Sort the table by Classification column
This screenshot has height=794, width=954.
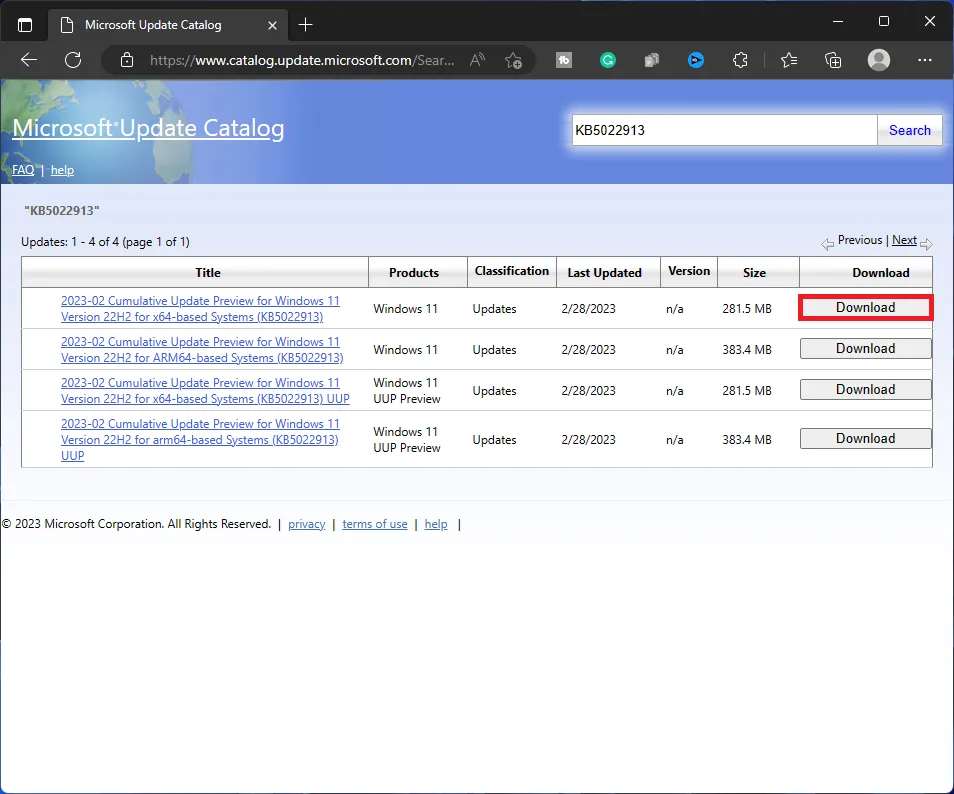[x=512, y=271]
